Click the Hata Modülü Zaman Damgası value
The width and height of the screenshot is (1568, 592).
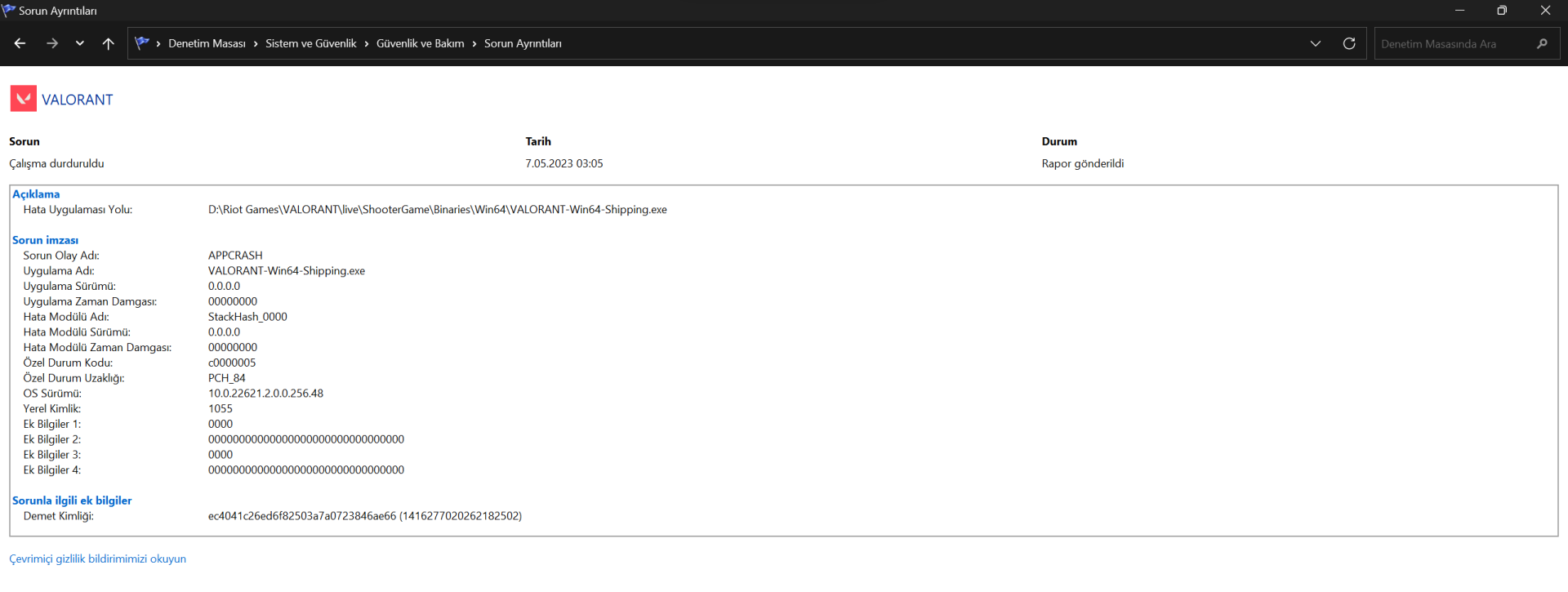coord(233,348)
